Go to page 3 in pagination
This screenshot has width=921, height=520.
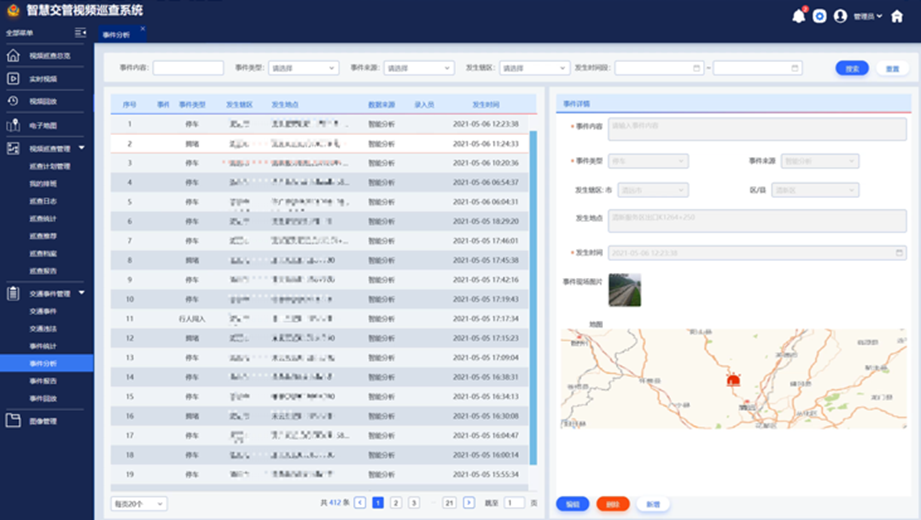click(414, 502)
